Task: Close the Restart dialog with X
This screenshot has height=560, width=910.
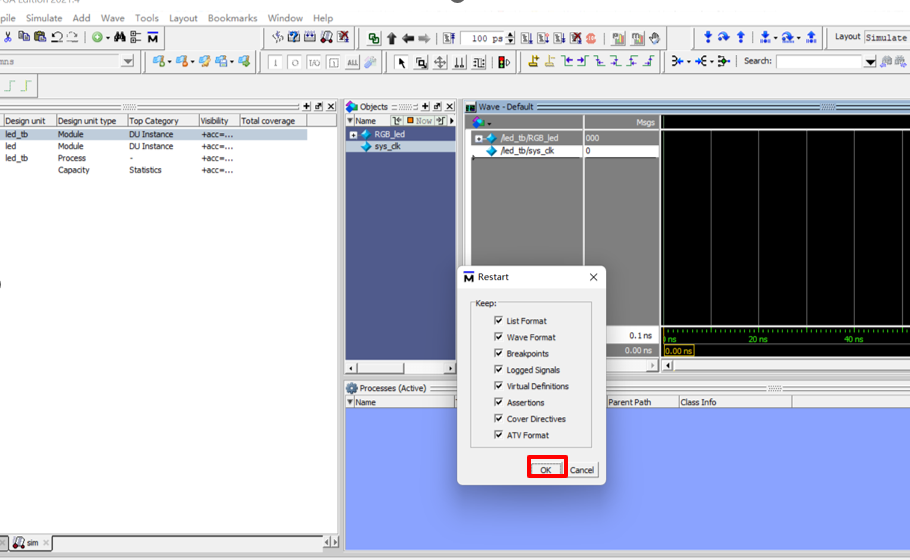Action: (593, 277)
